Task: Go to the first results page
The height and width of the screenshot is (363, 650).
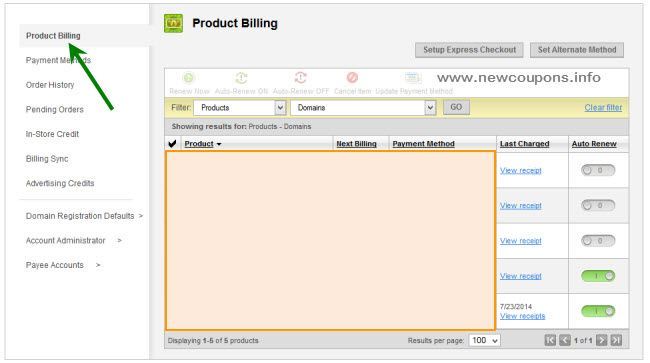Action: pos(550,340)
